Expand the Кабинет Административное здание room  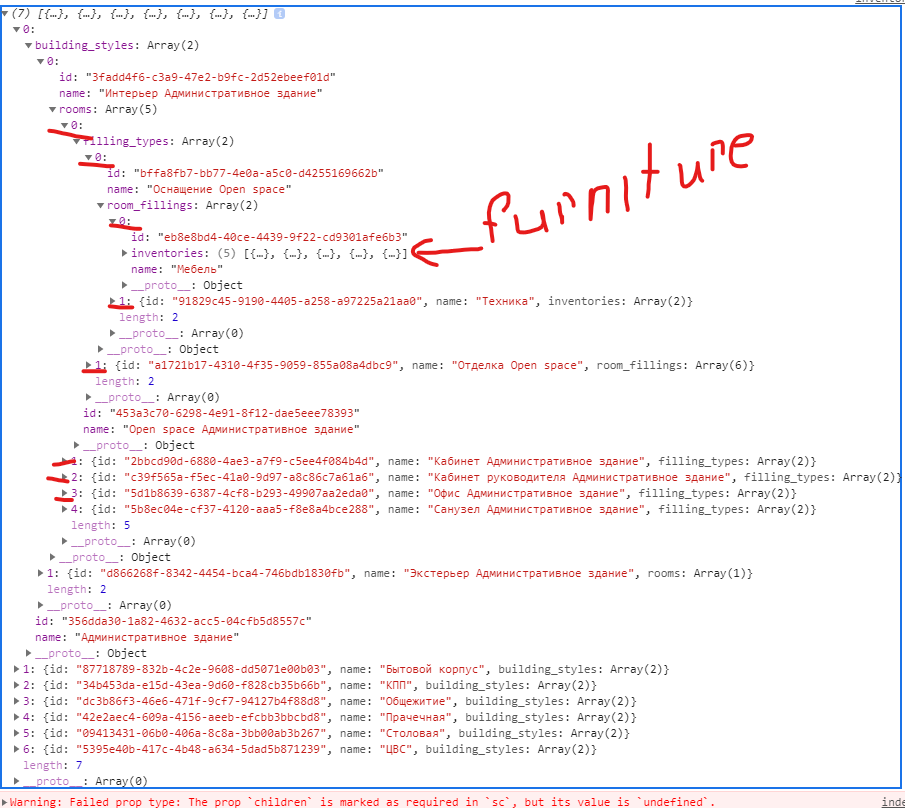tap(66, 461)
